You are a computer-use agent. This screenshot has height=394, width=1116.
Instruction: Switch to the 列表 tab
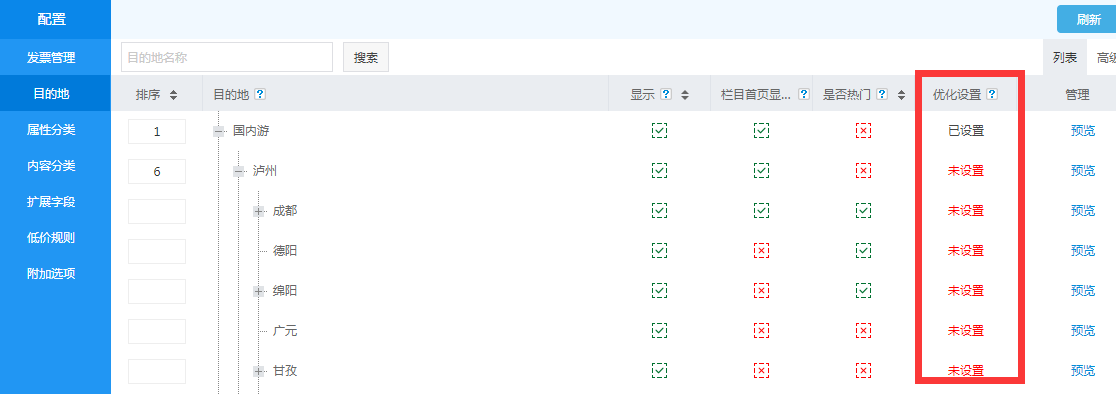tap(1065, 58)
